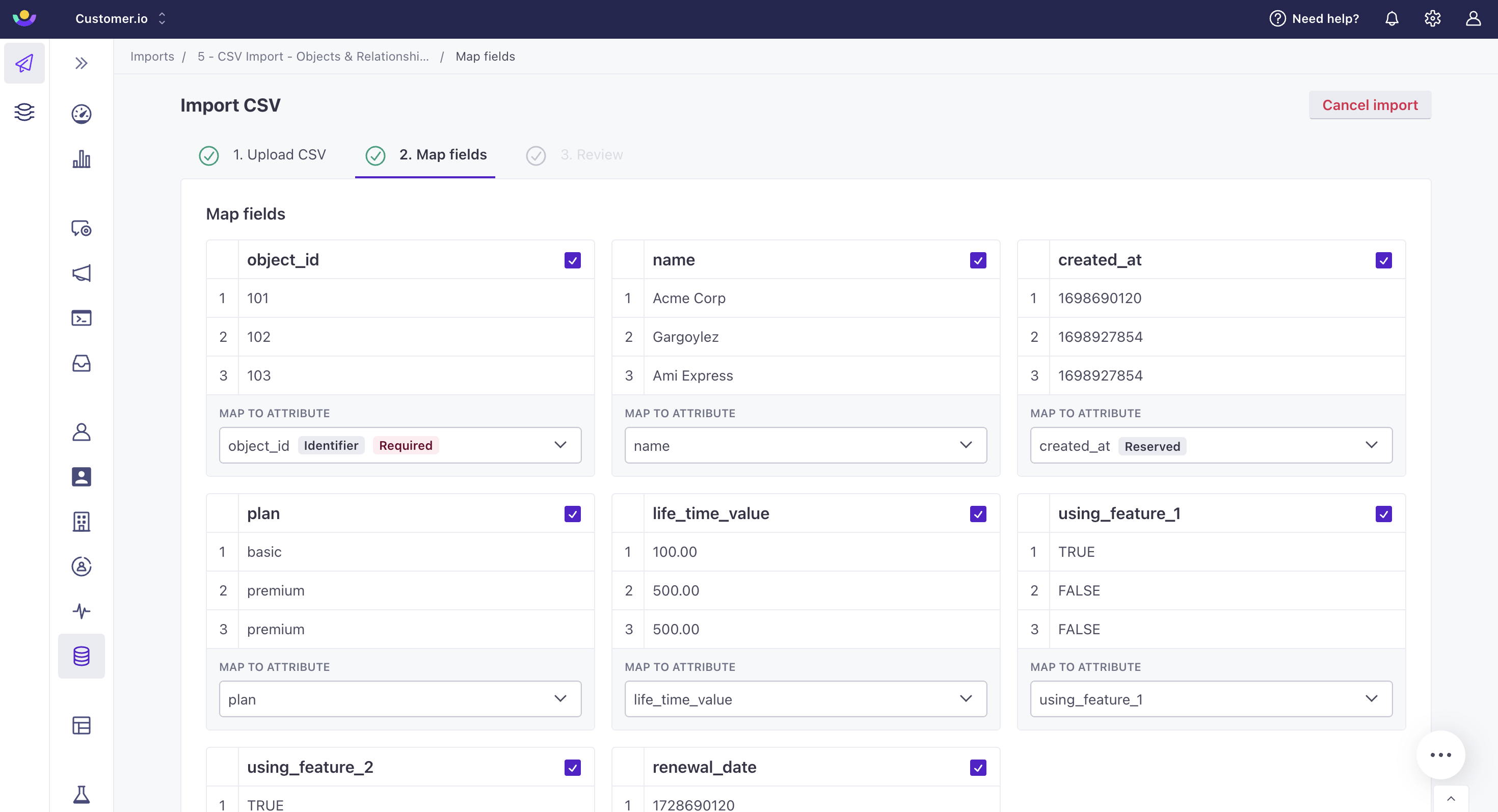Open the three-dots chat bubble

1440,754
